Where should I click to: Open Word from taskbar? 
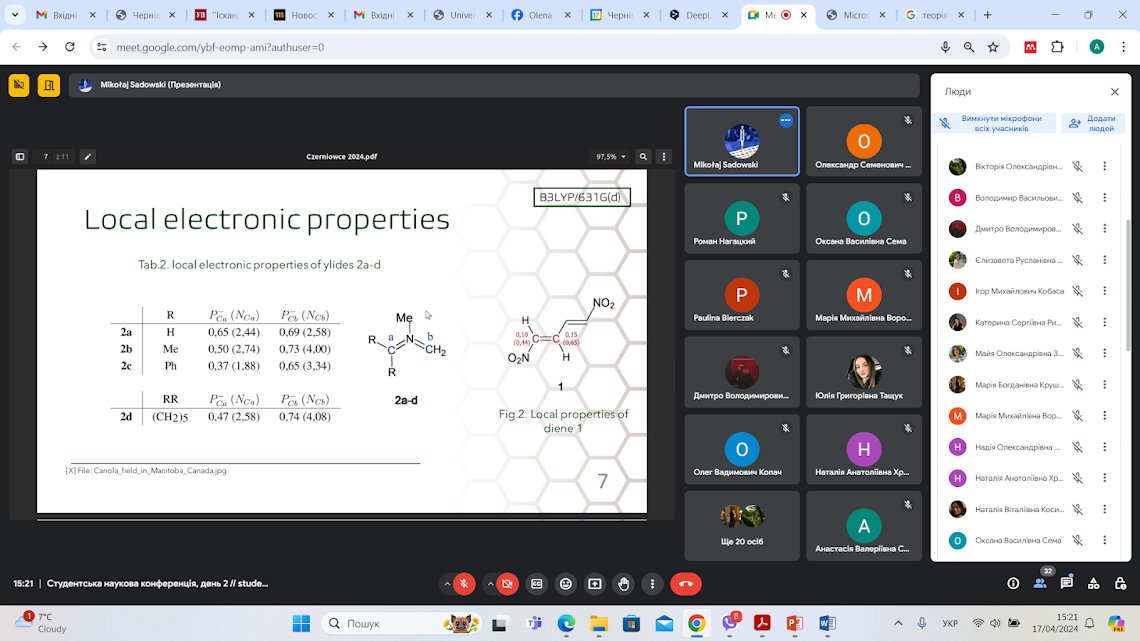coord(827,624)
